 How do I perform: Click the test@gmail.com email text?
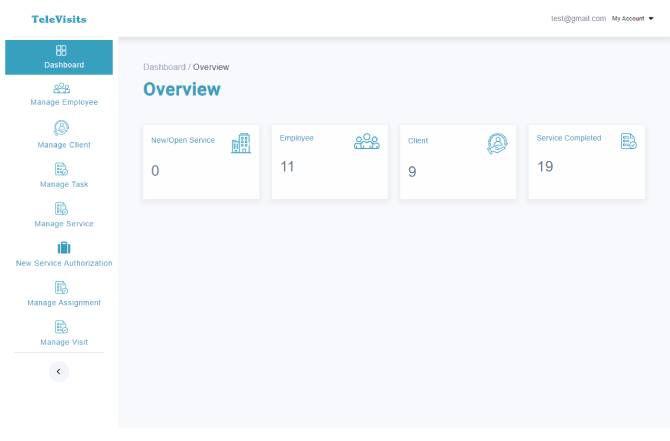579,18
